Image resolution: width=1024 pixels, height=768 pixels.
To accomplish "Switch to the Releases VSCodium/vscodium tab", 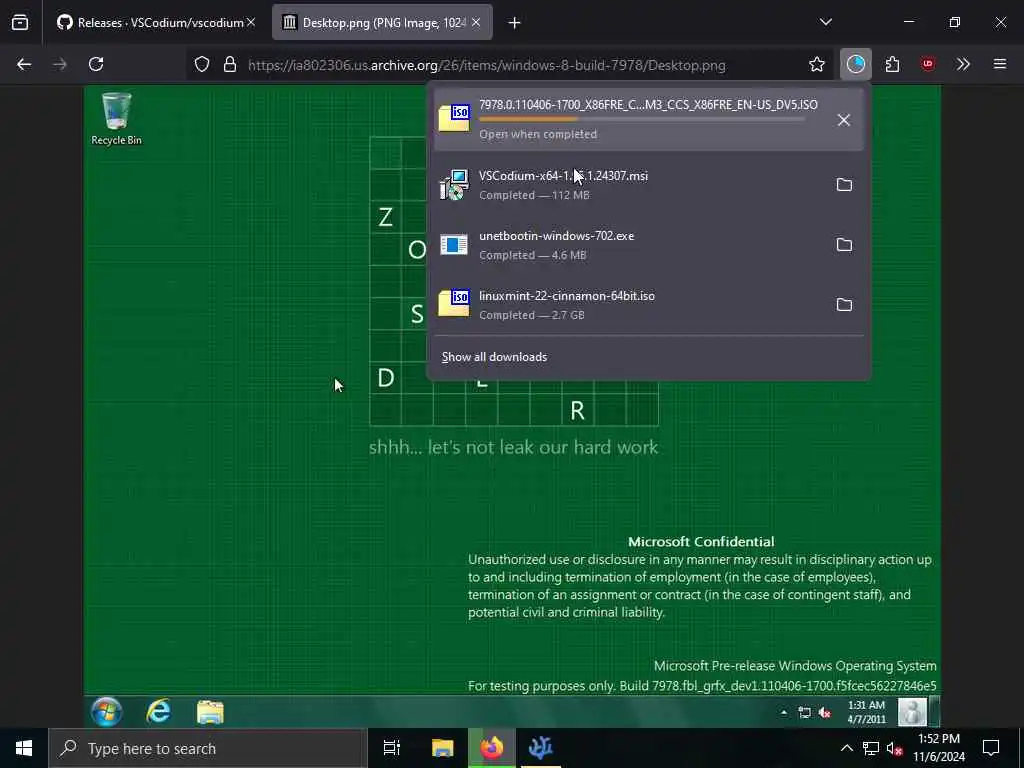I will (155, 23).
